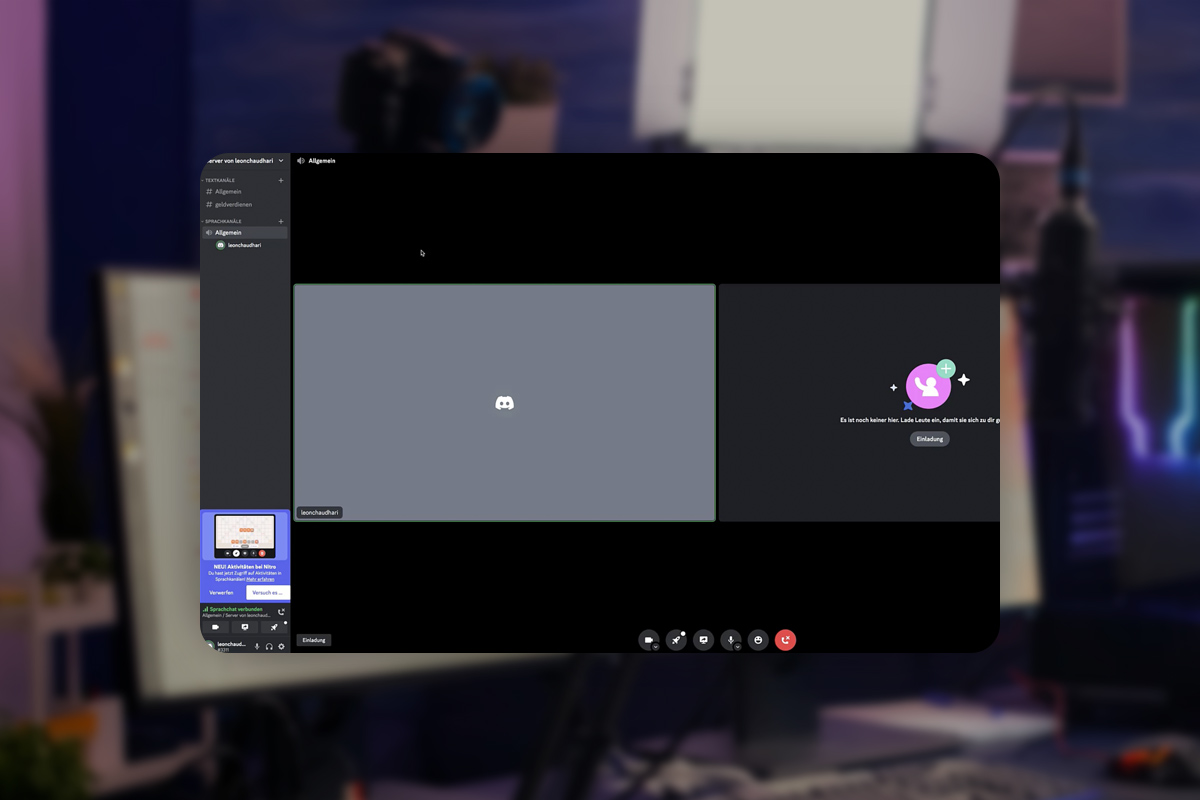Hang up with red disconnect button
Viewport: 1200px width, 800px height.
(x=786, y=640)
